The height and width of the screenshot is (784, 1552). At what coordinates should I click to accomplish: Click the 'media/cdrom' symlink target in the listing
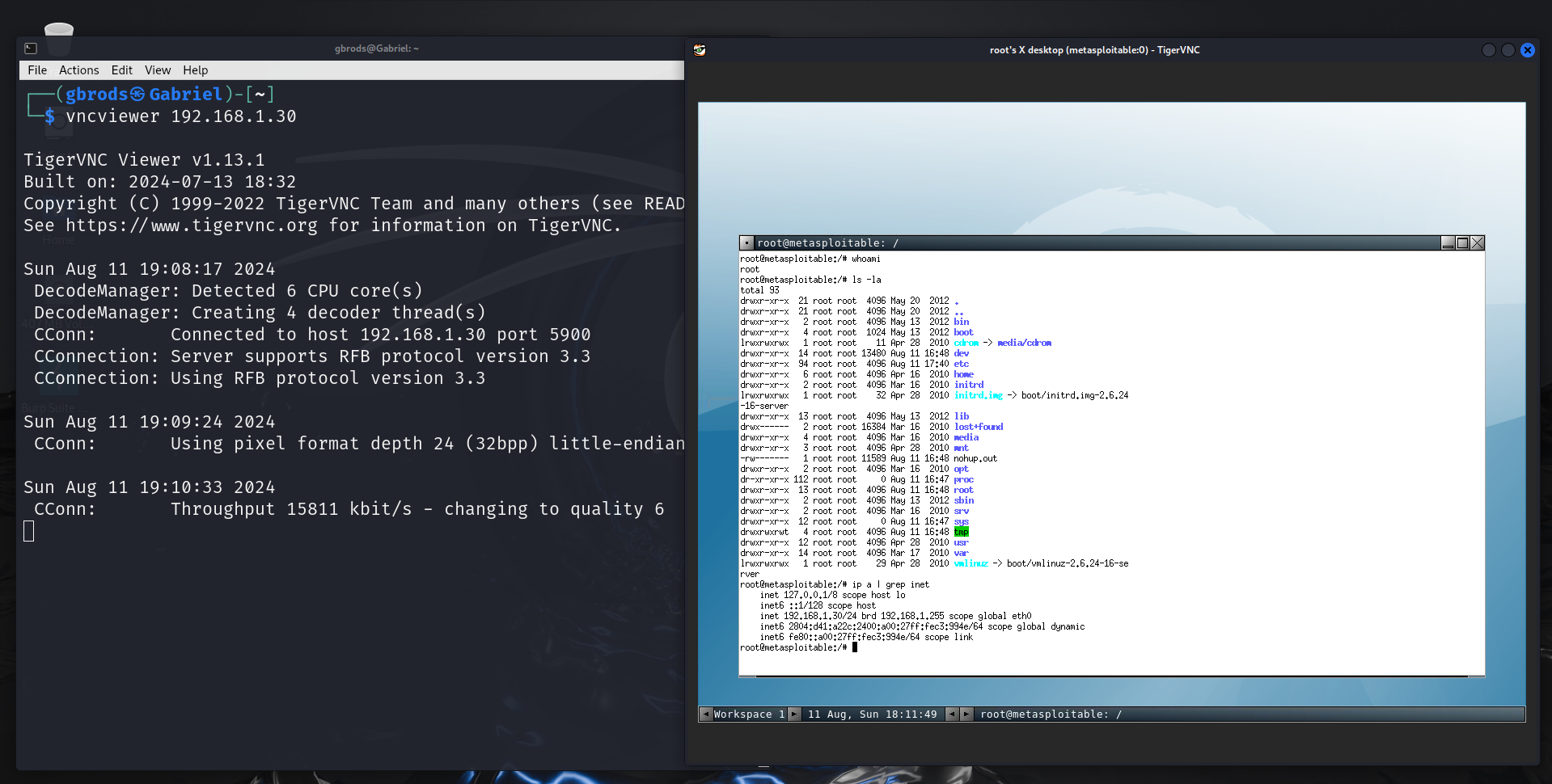[1025, 343]
